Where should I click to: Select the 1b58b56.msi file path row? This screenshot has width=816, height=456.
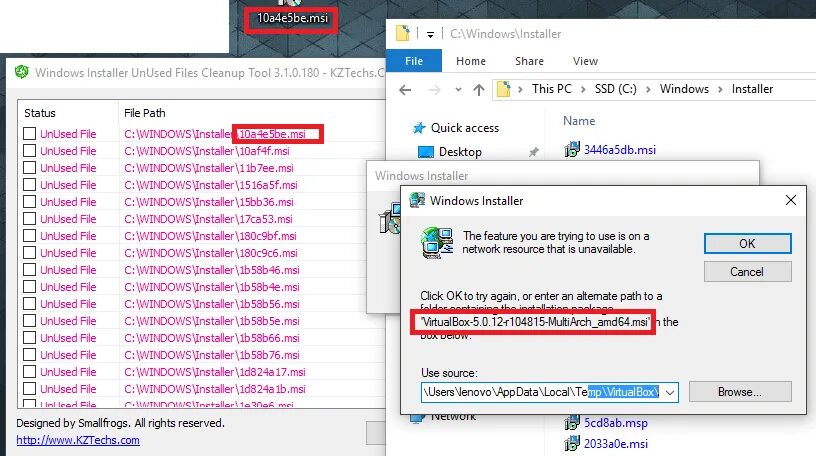(212, 304)
